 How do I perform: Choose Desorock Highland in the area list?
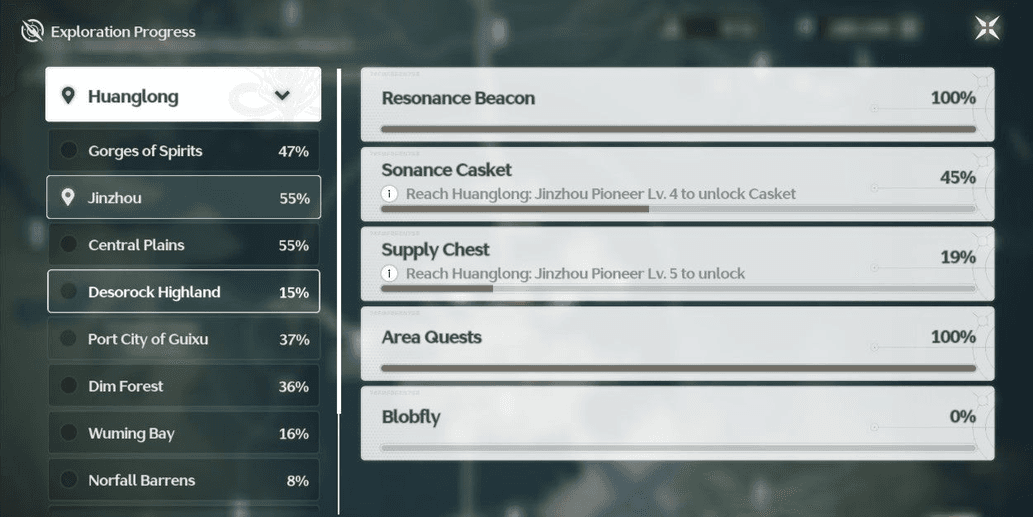[184, 291]
